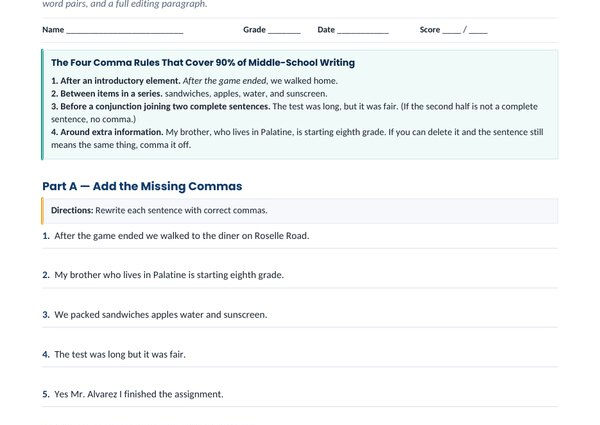
Task: Click the Date blank line
Action: [363, 31]
